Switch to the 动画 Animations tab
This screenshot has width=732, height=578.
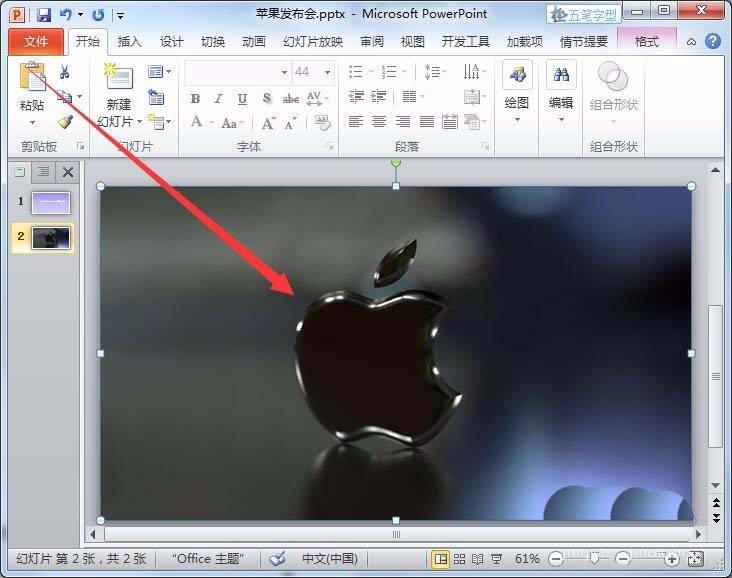[253, 42]
